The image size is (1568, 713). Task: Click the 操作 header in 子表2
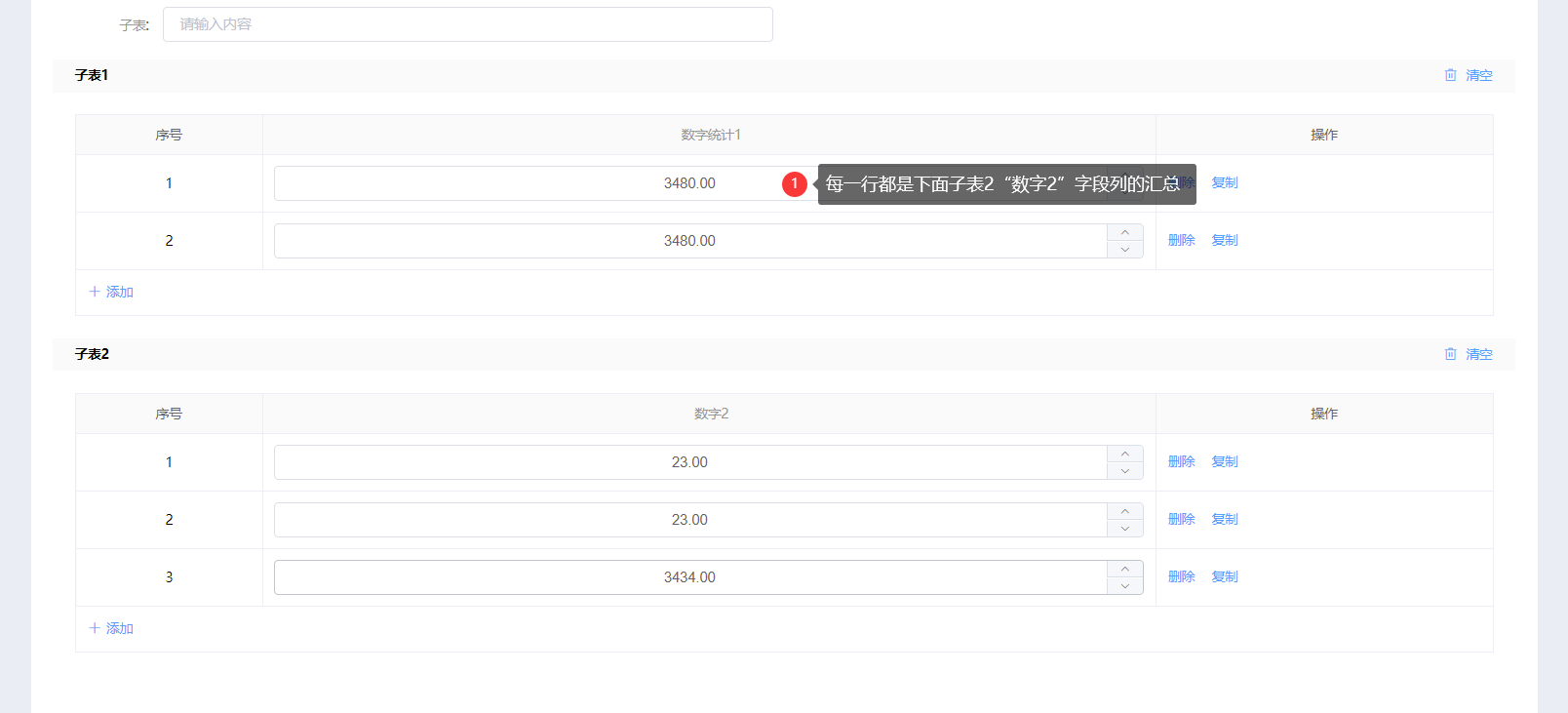click(x=1324, y=414)
